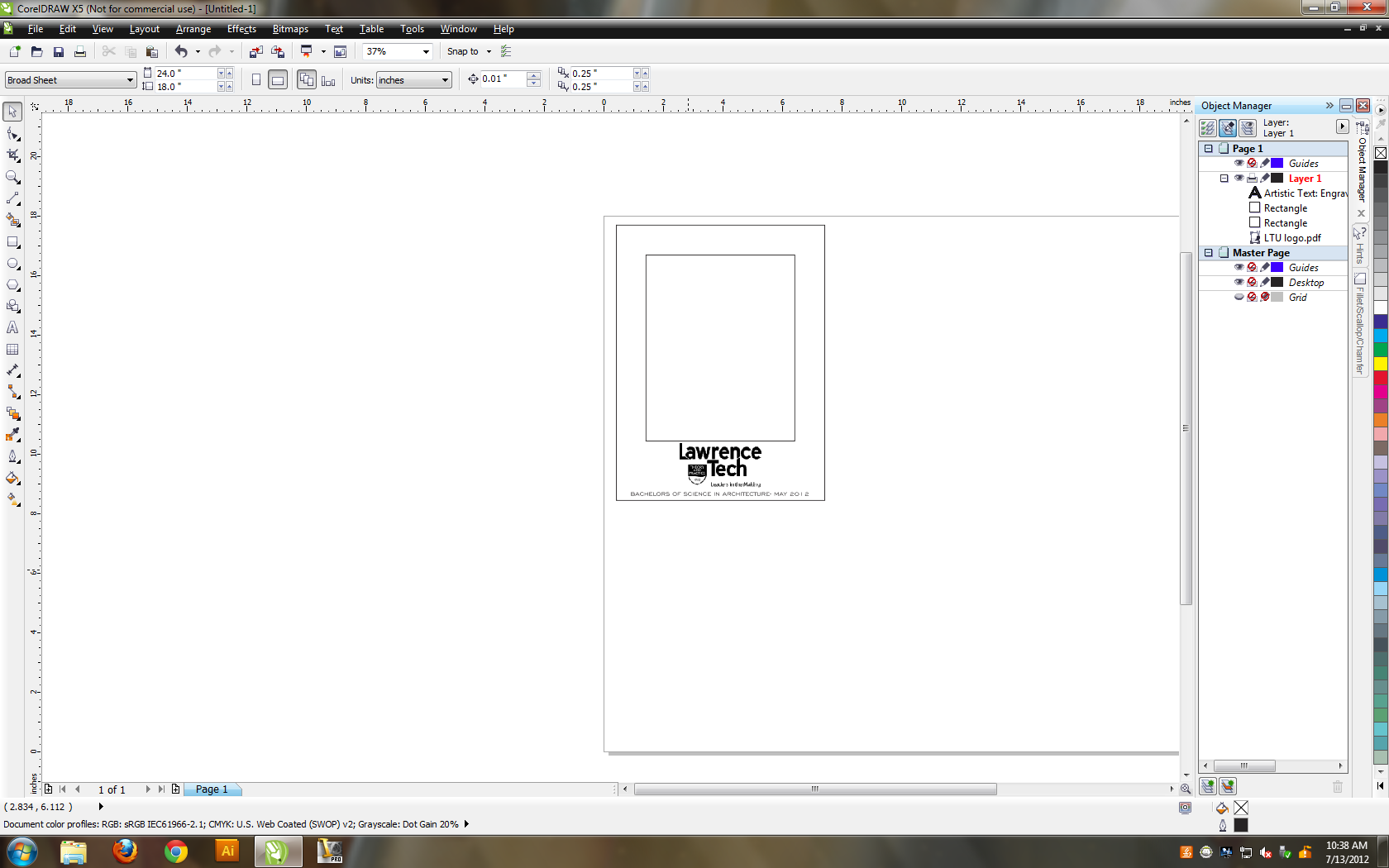Toggle printable icon of Layer 1

(x=1252, y=178)
